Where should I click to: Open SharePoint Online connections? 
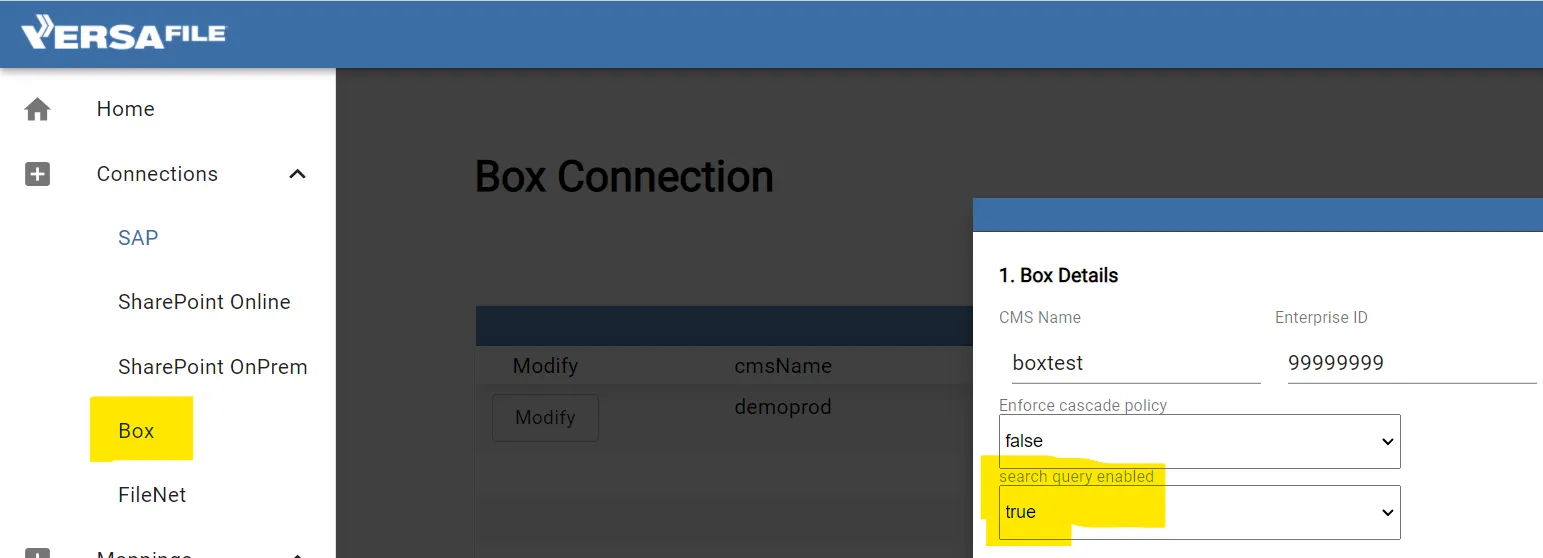click(204, 302)
